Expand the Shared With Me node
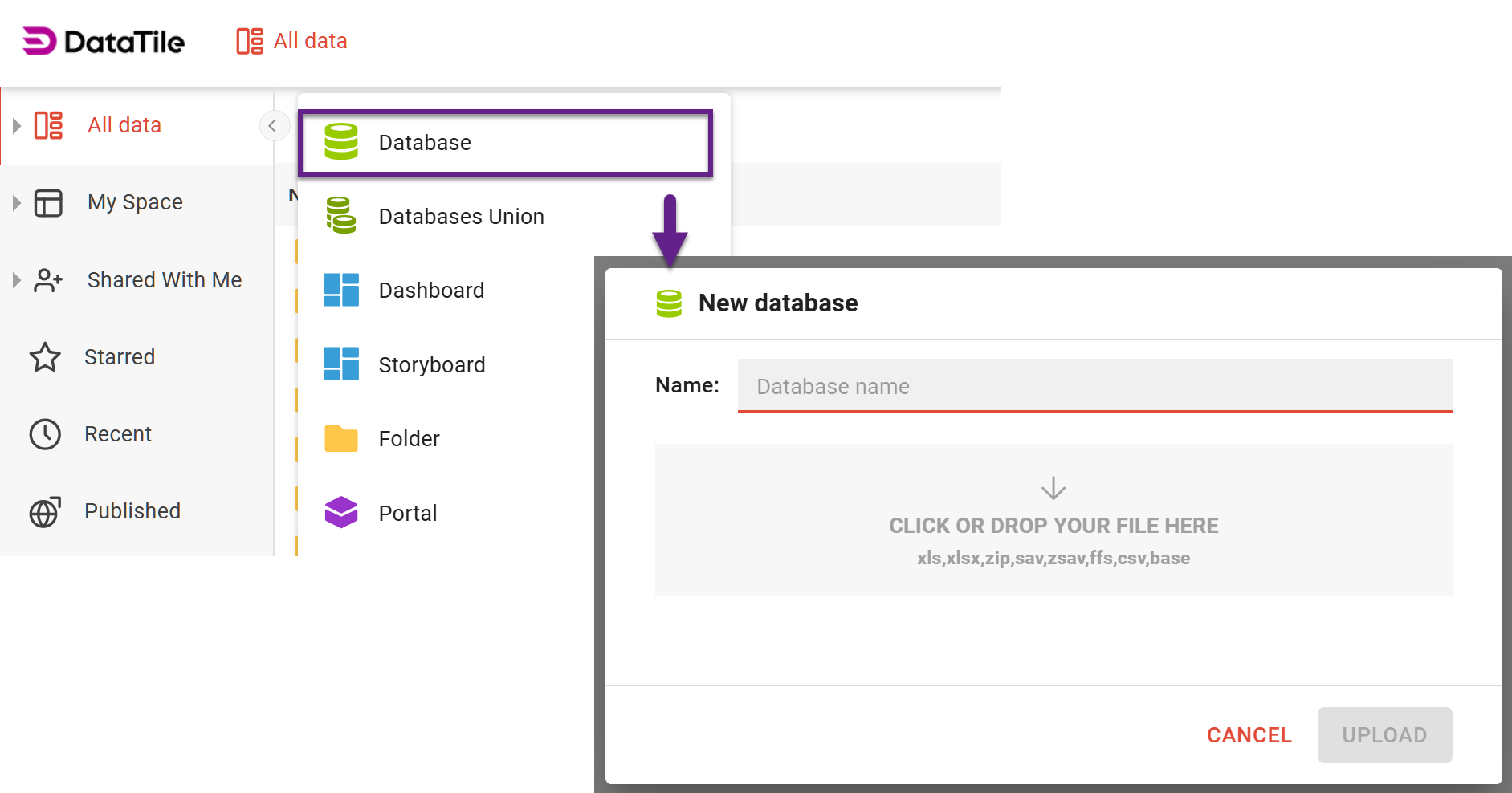This screenshot has width=1512, height=793. tap(16, 280)
